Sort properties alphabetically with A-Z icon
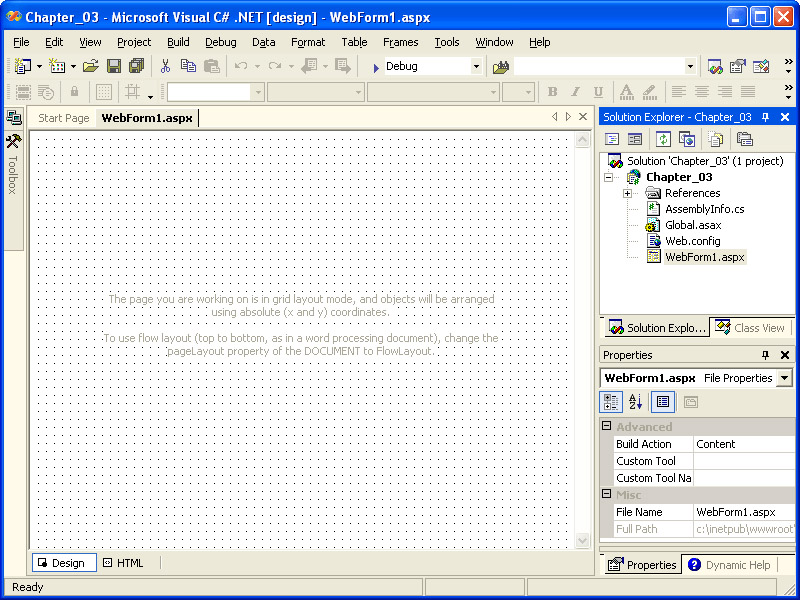The image size is (800, 600). click(x=636, y=402)
